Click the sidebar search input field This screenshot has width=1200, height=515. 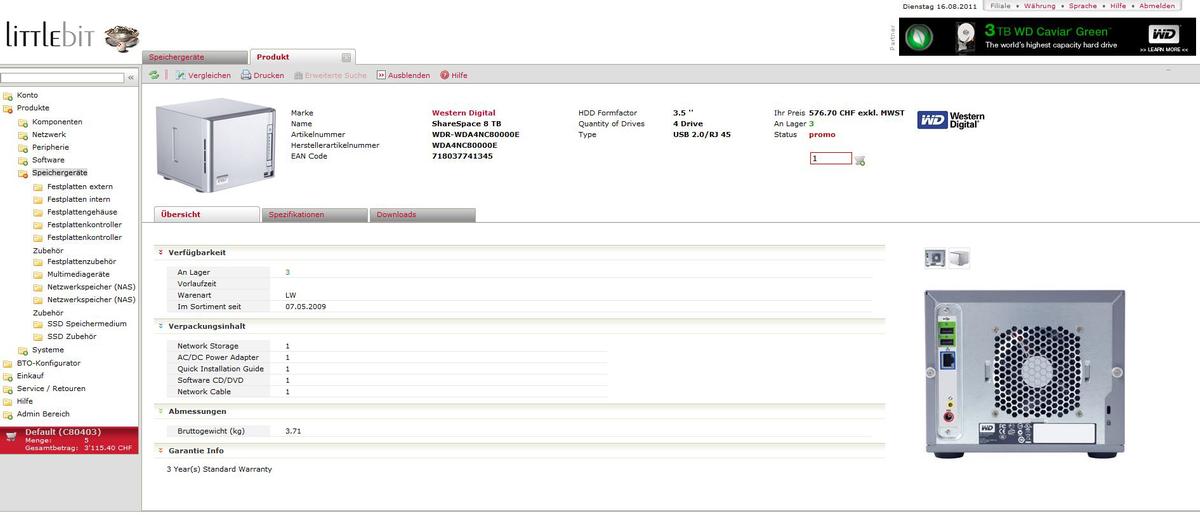[x=62, y=77]
